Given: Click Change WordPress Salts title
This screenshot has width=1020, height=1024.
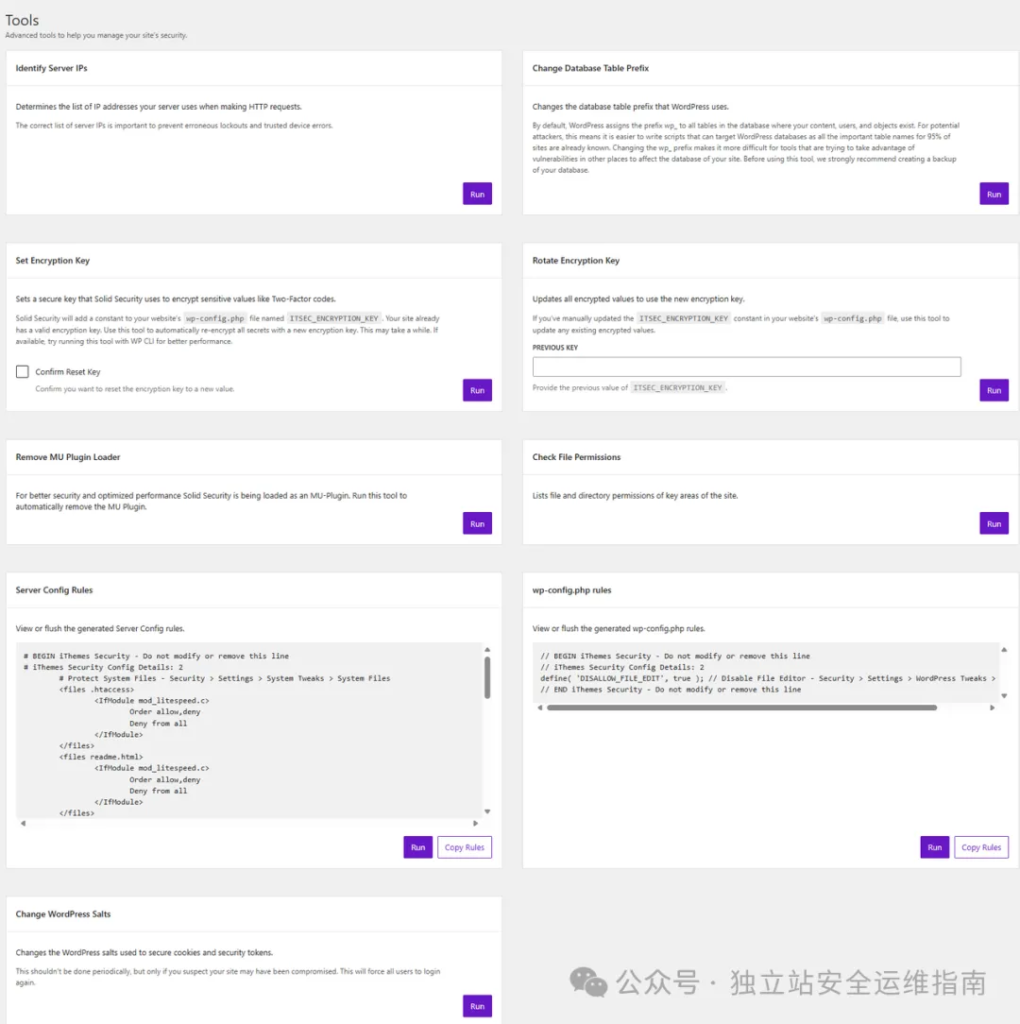Looking at the screenshot, I should click(x=63, y=914).
